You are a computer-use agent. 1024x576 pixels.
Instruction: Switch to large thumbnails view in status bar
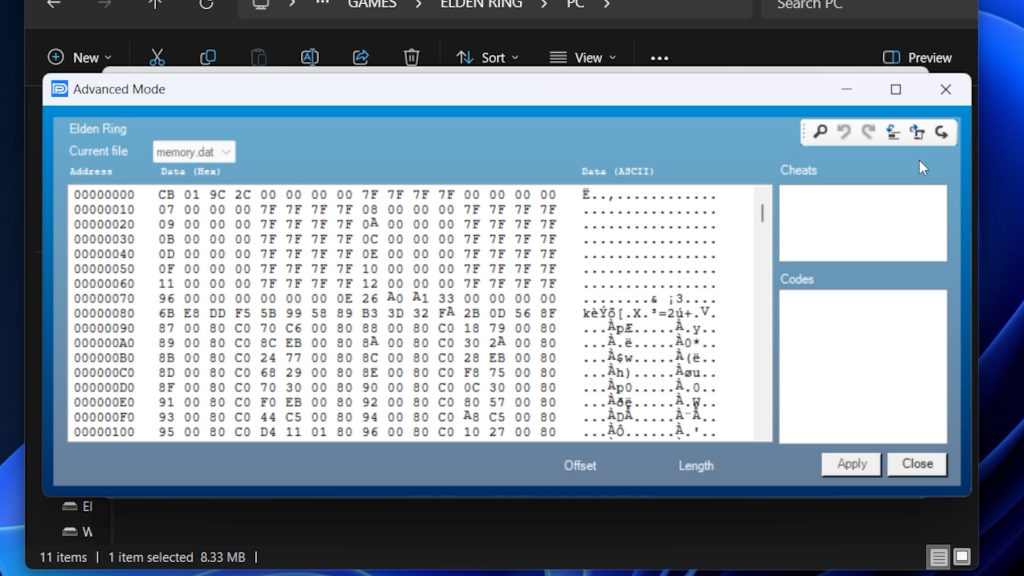[961, 557]
